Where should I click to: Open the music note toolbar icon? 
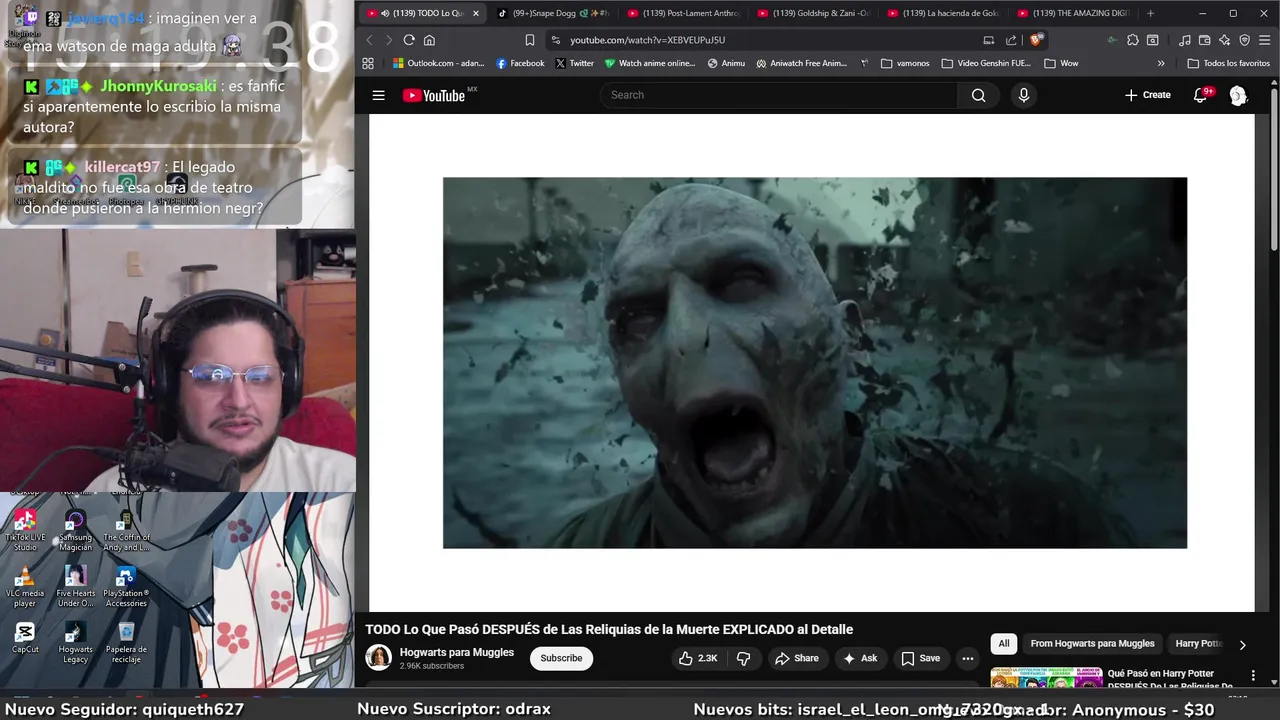(1185, 40)
